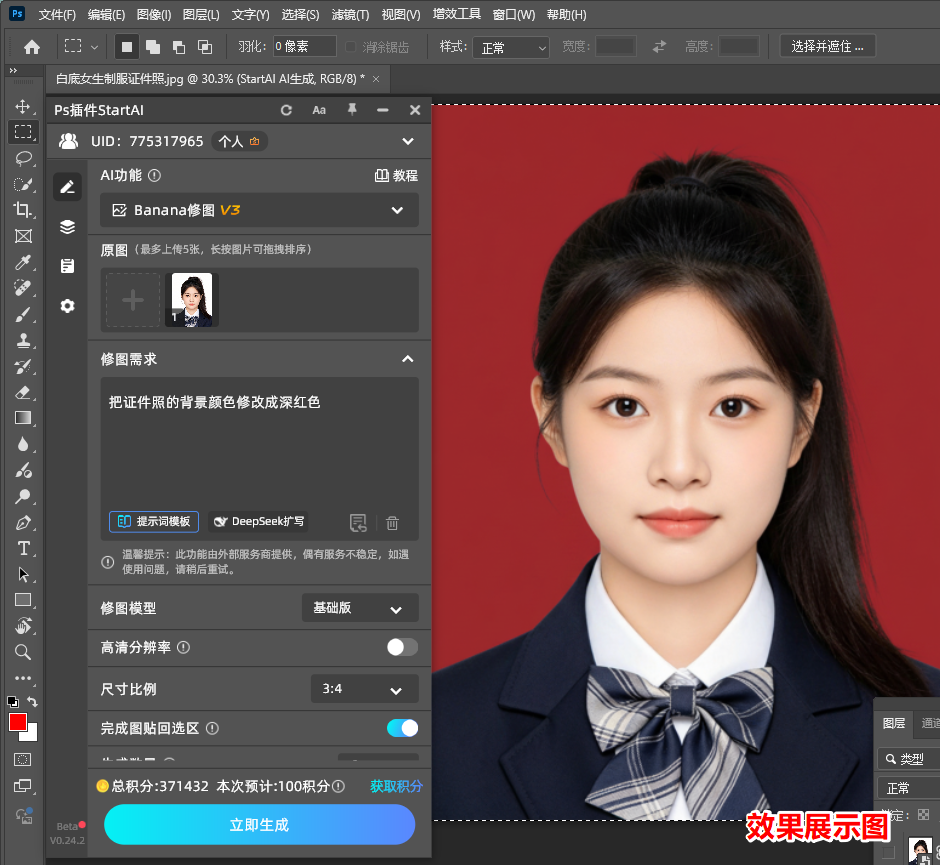
Task: Open the StartAI layers sidebar icon
Action: point(68,227)
